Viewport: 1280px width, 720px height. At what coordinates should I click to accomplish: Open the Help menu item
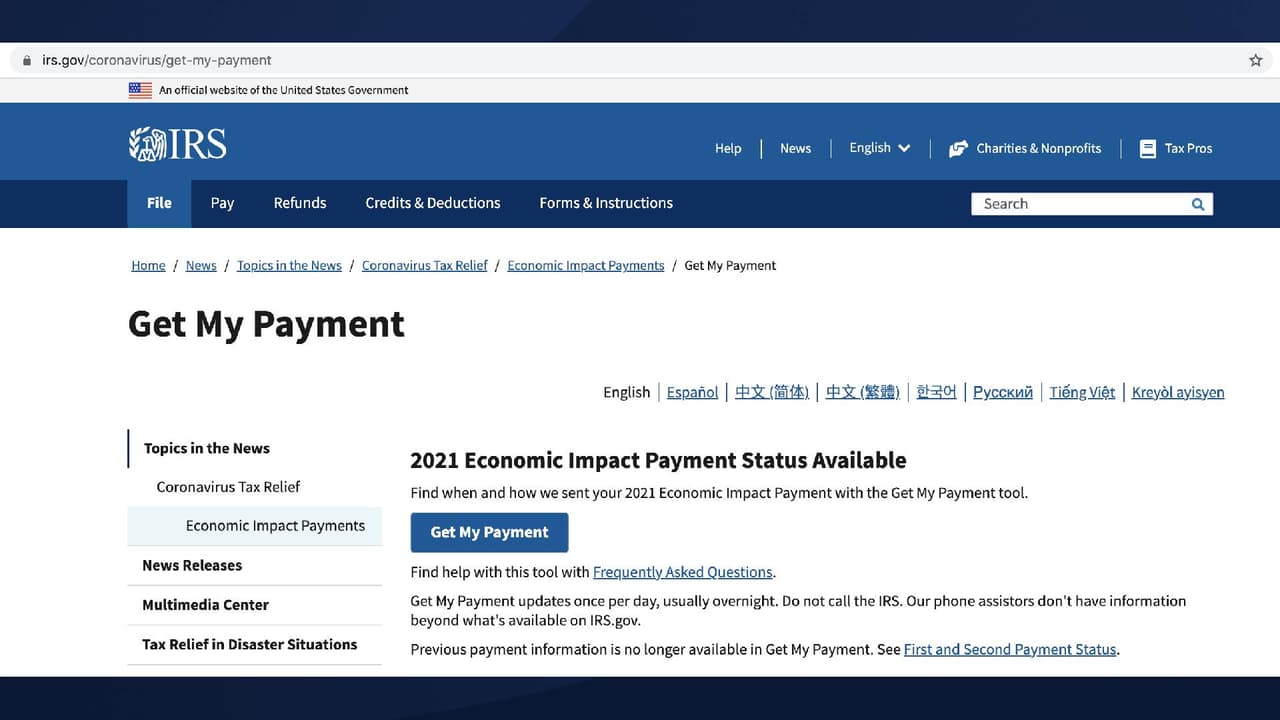coord(728,148)
